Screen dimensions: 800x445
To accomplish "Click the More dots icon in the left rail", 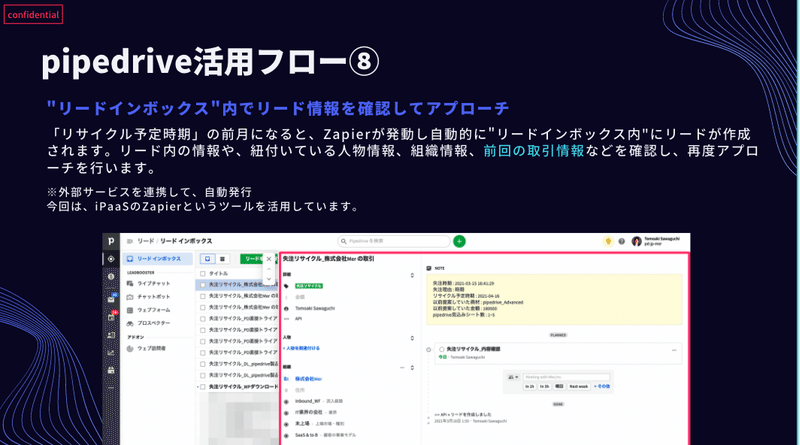I will coord(111,388).
